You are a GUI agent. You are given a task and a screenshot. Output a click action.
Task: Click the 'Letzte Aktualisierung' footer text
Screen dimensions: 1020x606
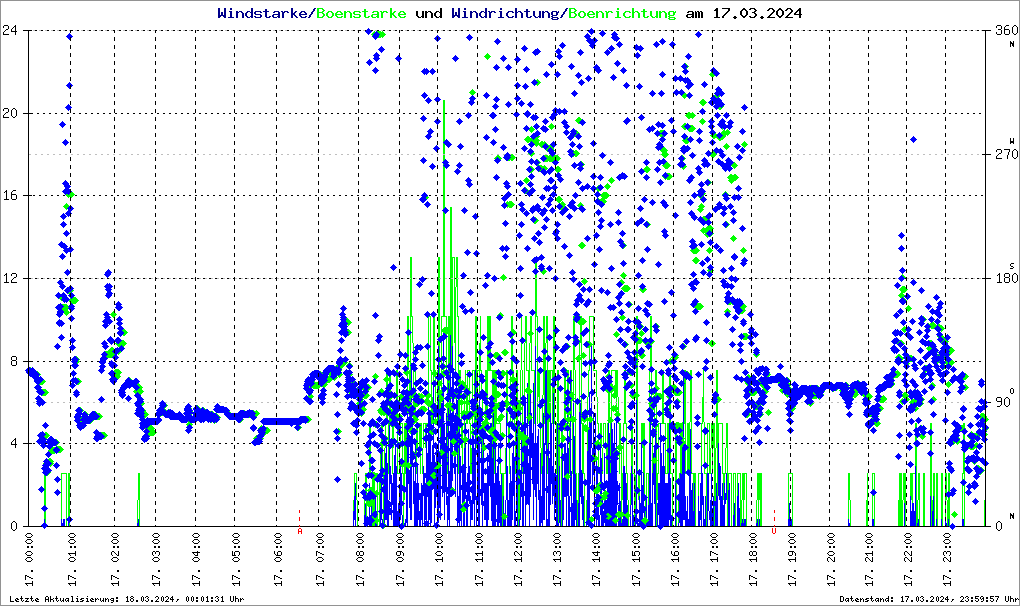pyautogui.click(x=127, y=599)
